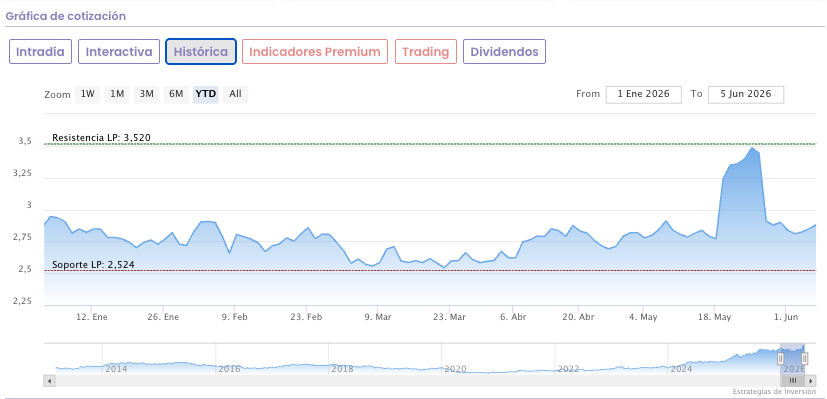Click the 2020 label in navigator
The image size is (827, 399).
455,369
